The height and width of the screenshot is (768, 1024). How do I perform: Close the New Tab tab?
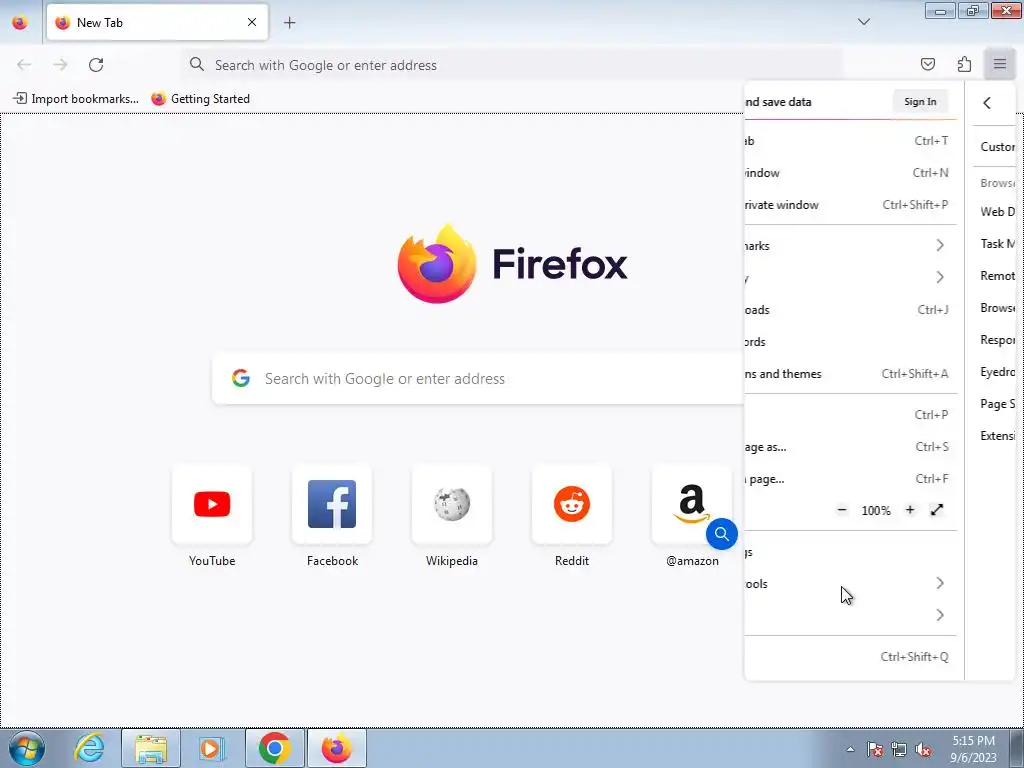tap(251, 22)
